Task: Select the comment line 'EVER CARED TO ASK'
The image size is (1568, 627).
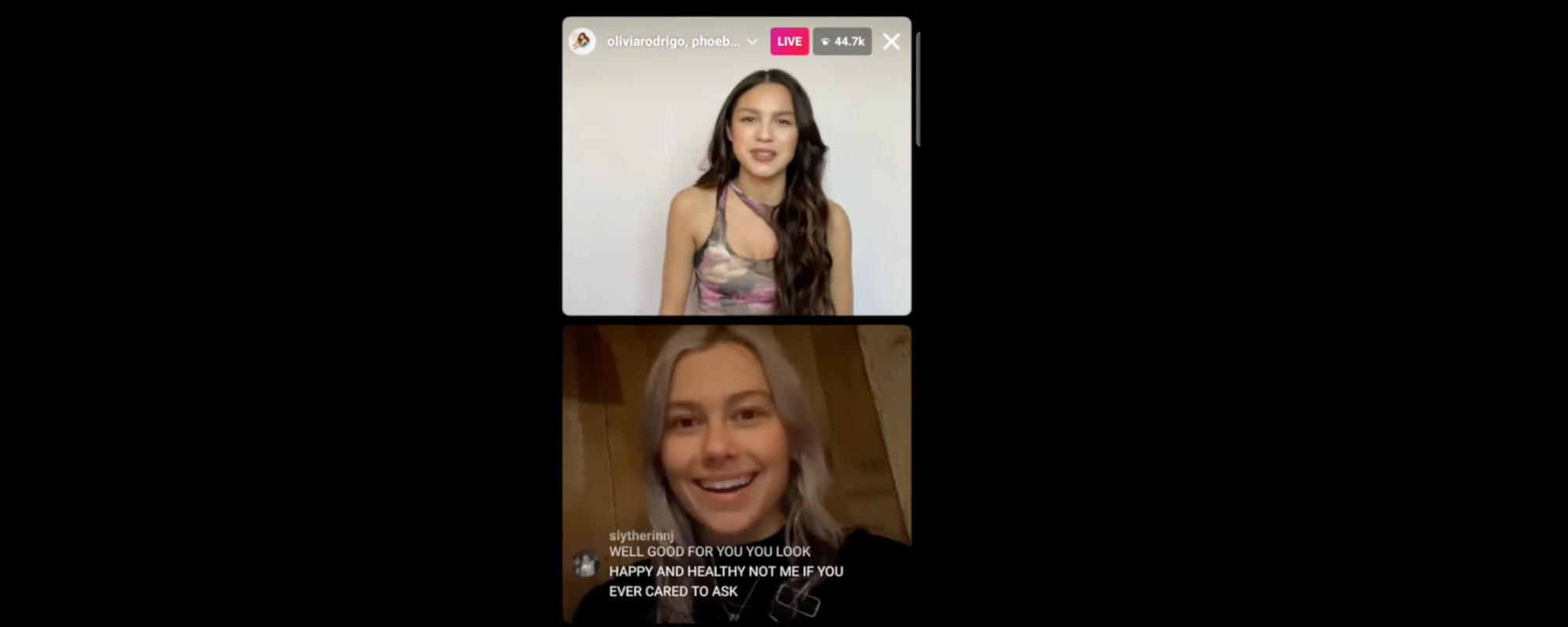Action: point(673,591)
